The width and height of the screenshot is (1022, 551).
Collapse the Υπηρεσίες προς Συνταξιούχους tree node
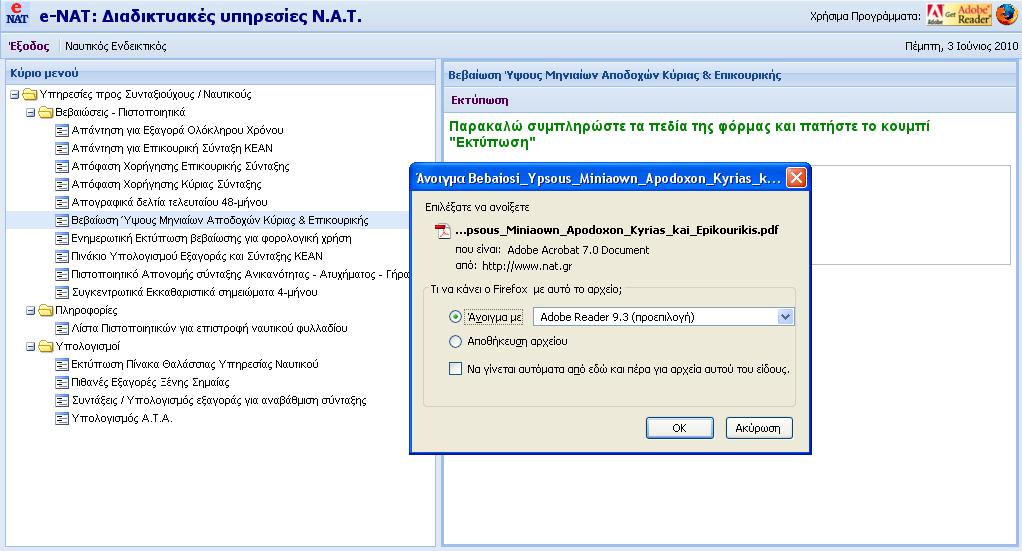coord(14,95)
